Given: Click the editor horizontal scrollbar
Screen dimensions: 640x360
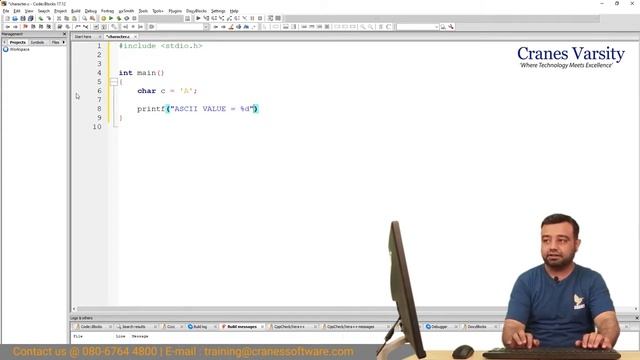Looking at the screenshot, I should tap(354, 309).
